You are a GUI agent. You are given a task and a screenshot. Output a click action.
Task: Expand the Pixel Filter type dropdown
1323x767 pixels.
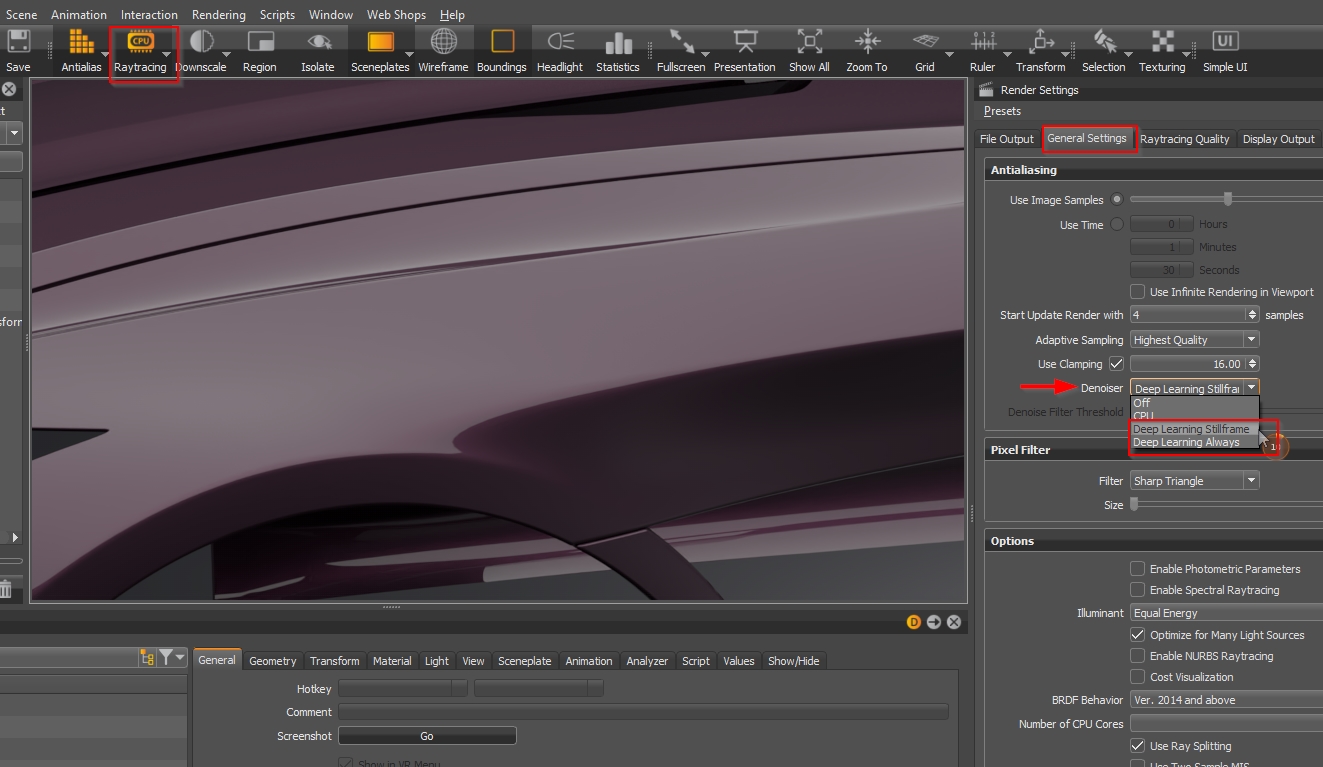click(x=1194, y=481)
